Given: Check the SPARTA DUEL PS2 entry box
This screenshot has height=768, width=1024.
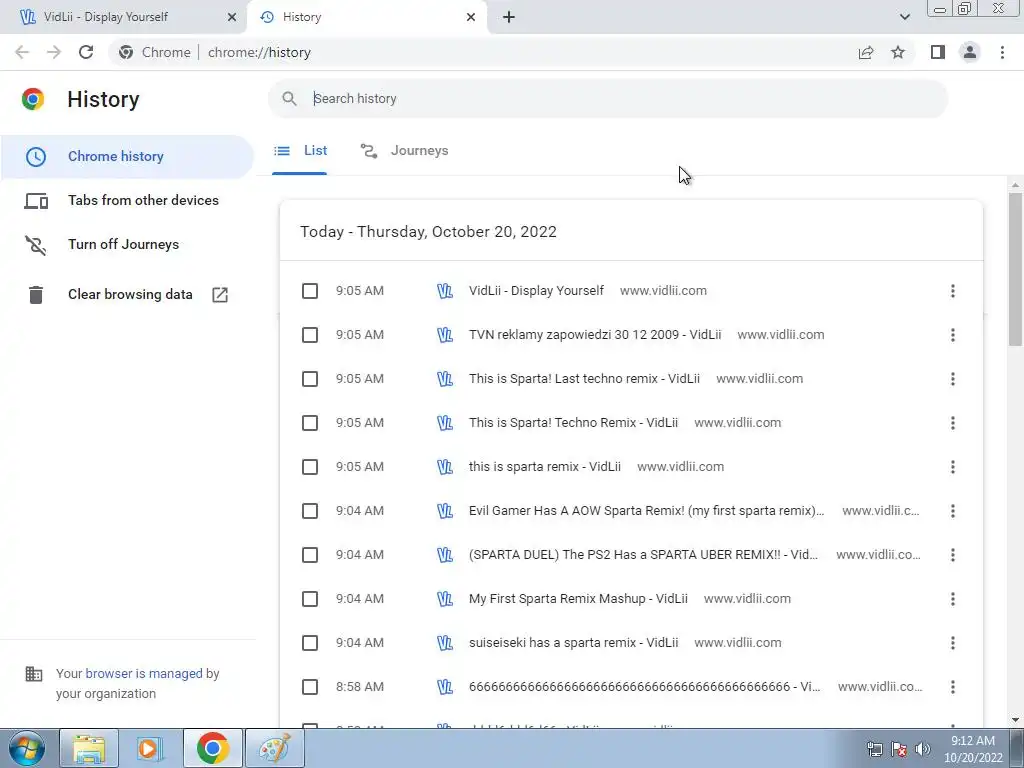Looking at the screenshot, I should point(310,555).
